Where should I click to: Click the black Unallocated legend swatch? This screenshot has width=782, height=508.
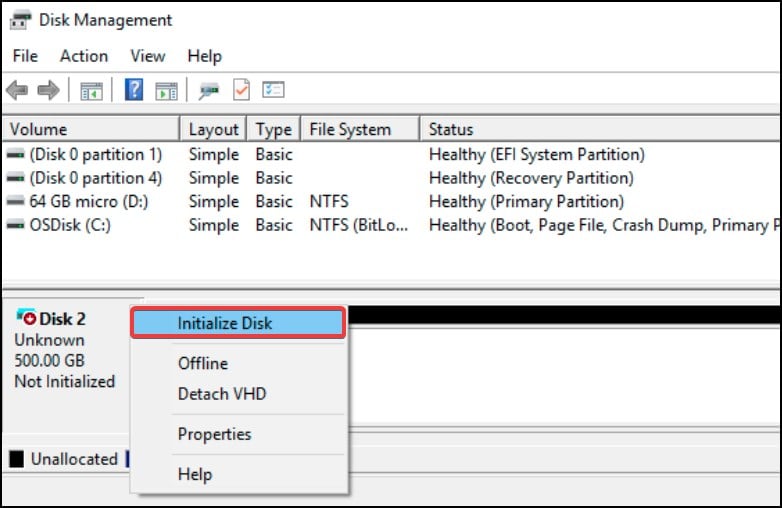point(16,459)
